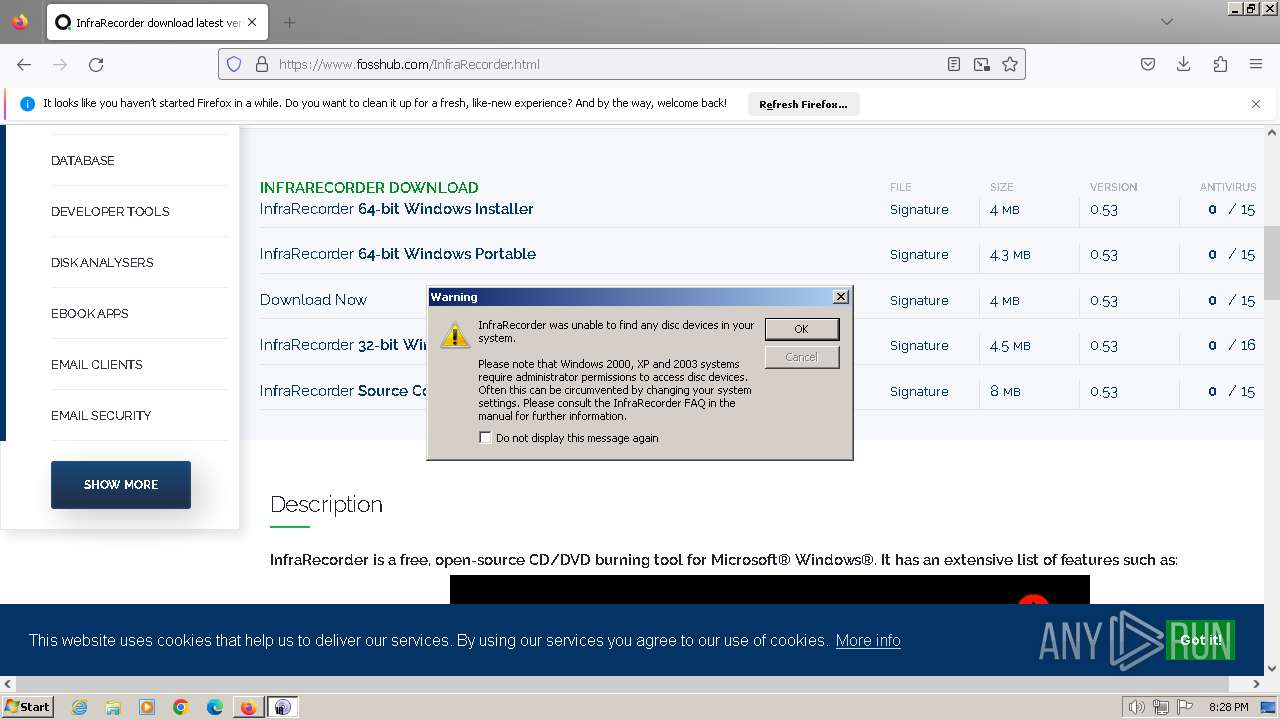
Task: Download InfraRecorder 64-bit Windows Portable
Action: [x=398, y=254]
